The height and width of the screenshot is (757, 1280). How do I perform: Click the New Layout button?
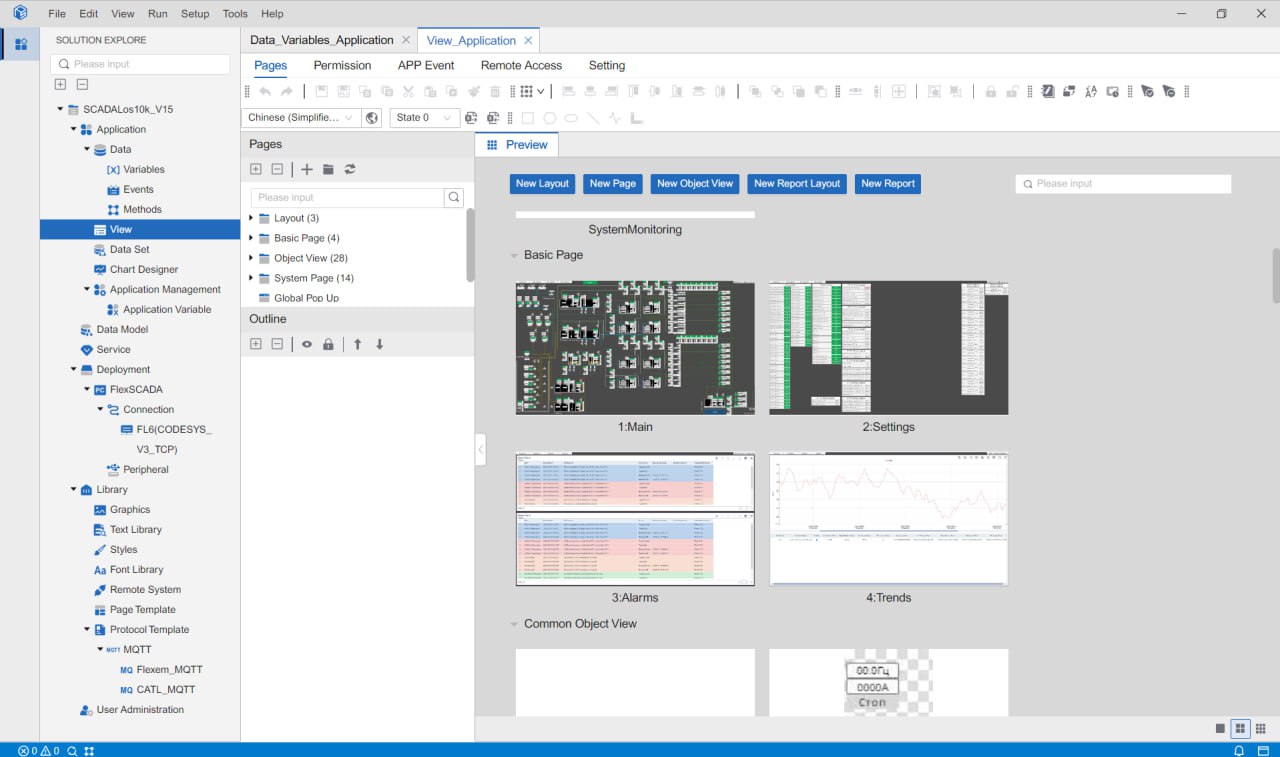(x=542, y=184)
